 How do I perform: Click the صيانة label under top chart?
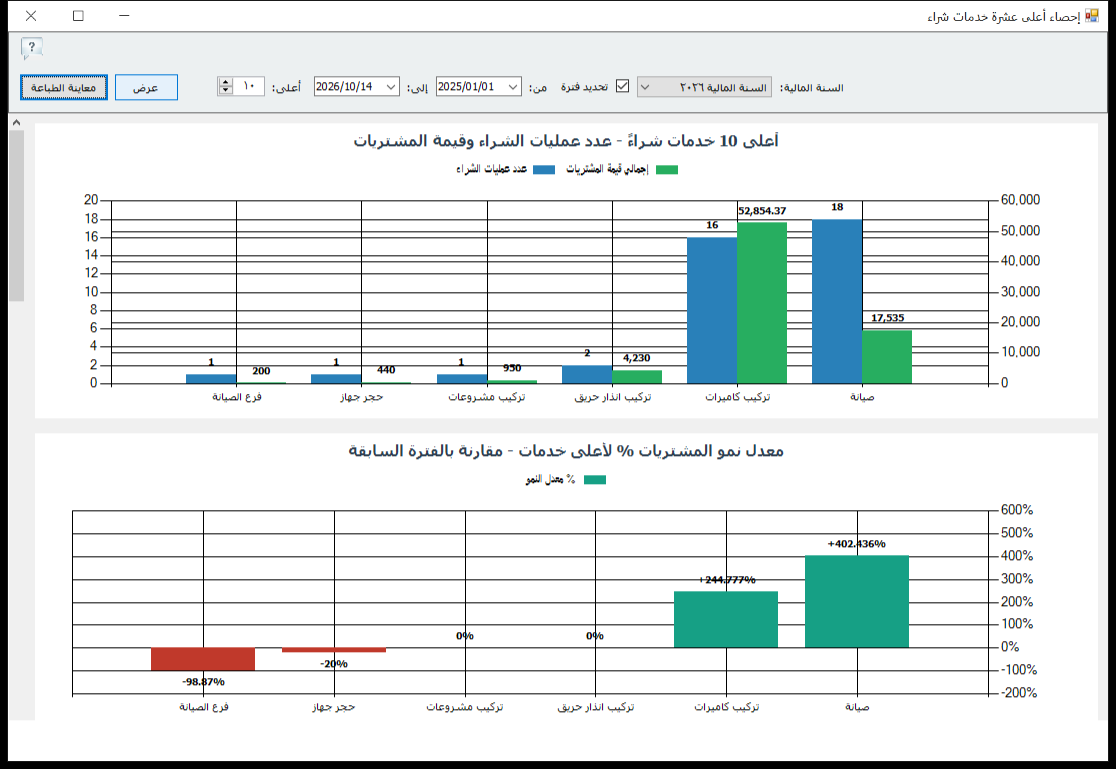point(862,397)
